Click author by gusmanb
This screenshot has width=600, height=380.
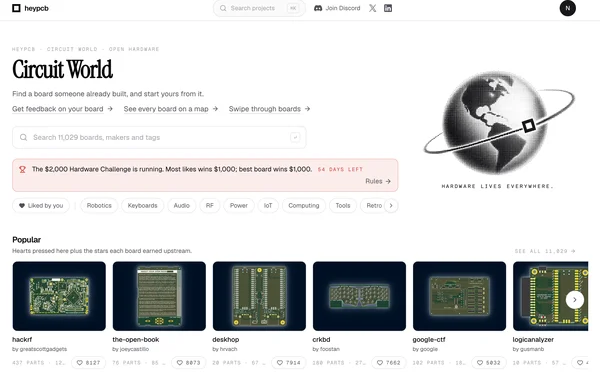tap(528, 349)
